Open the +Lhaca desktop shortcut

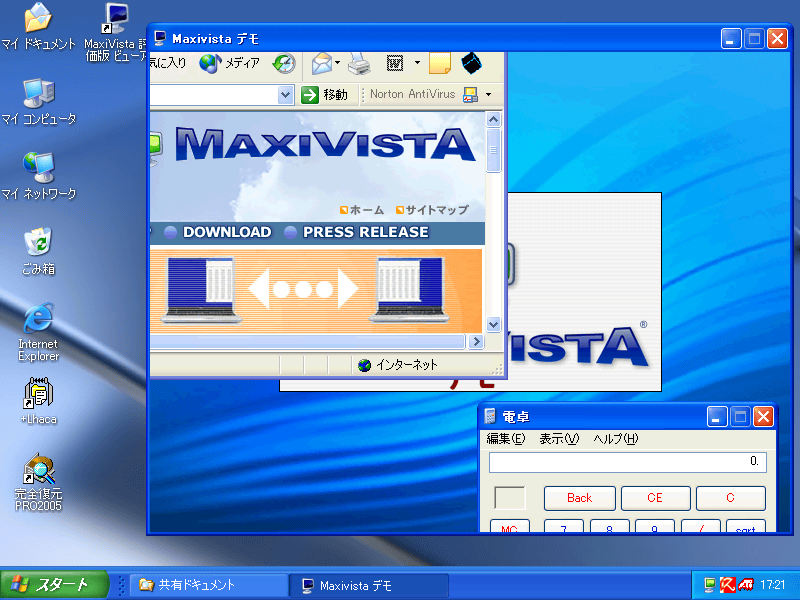38,401
